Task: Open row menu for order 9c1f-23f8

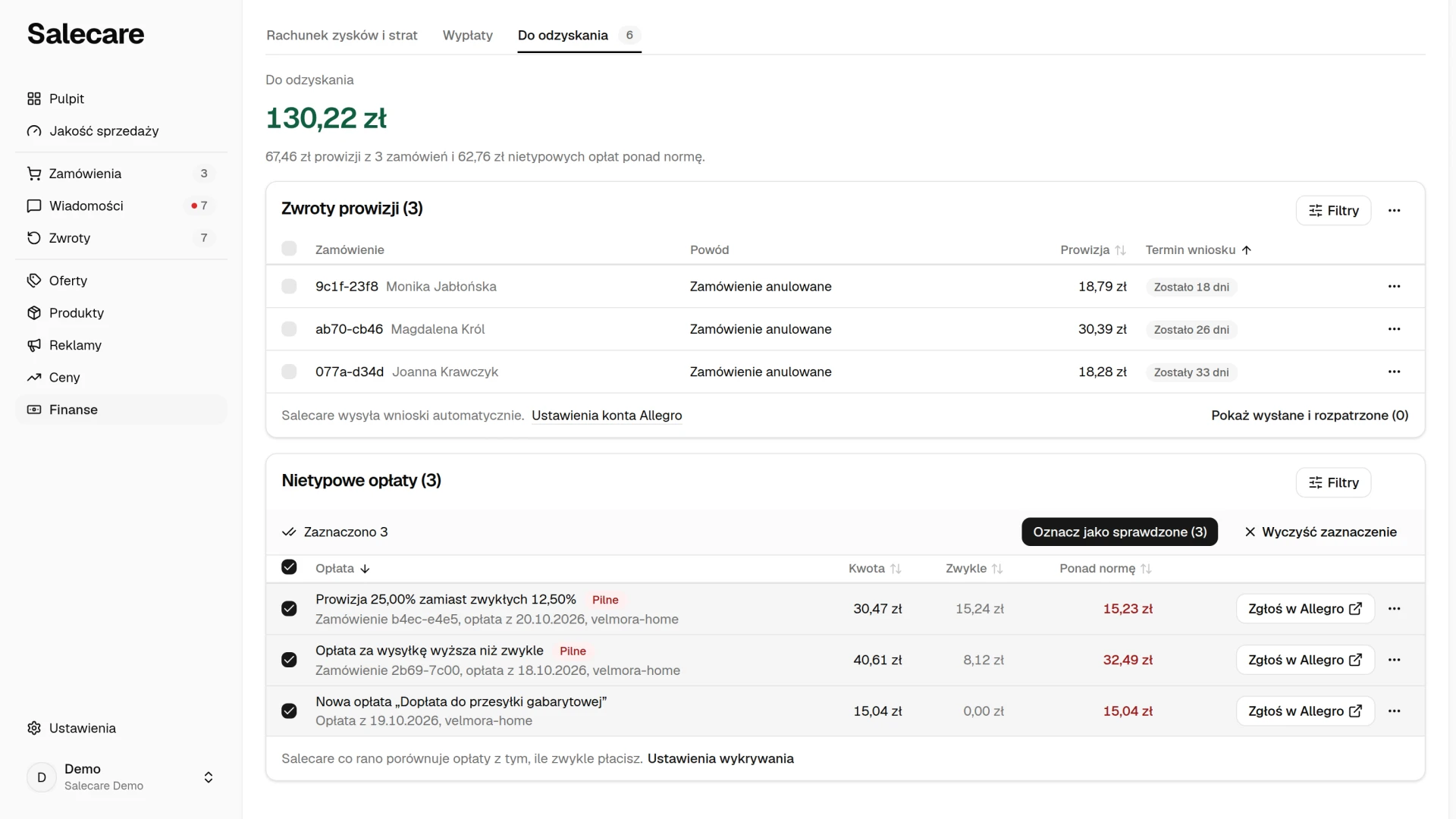Action: (1394, 287)
